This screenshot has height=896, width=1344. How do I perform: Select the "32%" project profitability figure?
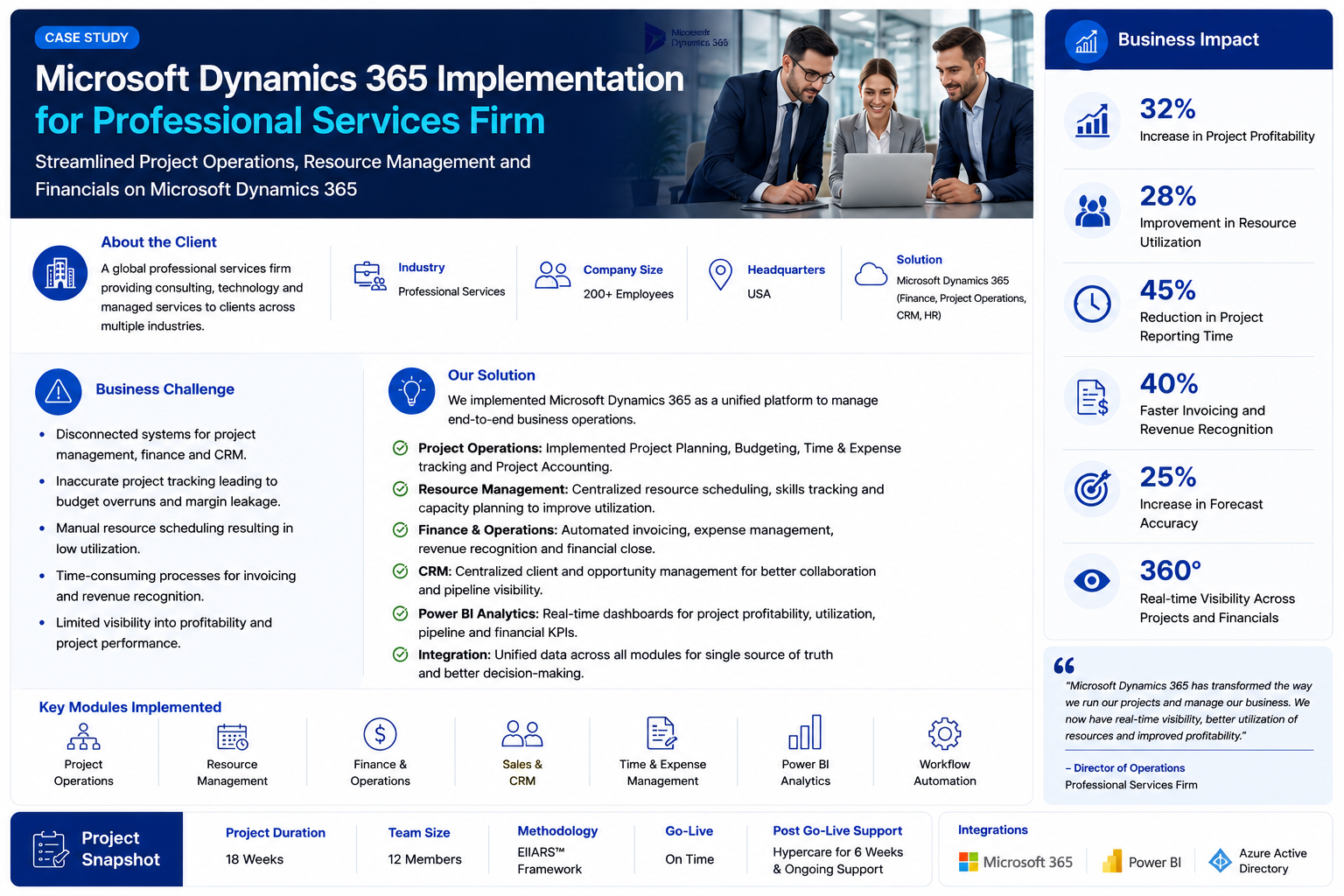[x=1167, y=109]
